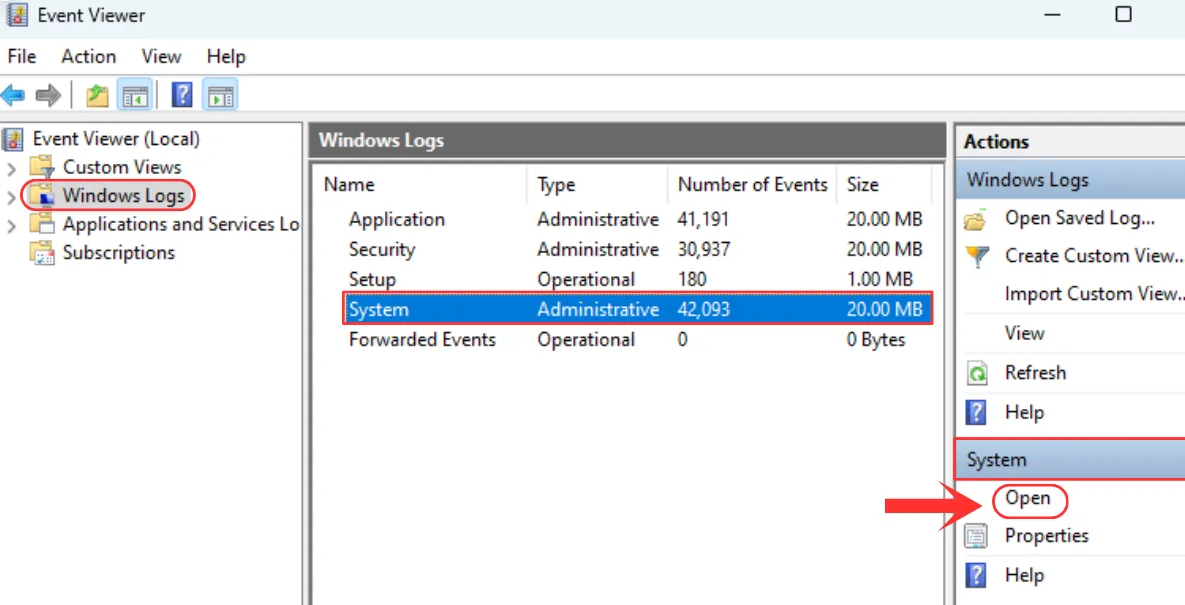Image resolution: width=1185 pixels, height=605 pixels.
Task: Click the Help icon below Refresh
Action: [x=977, y=412]
